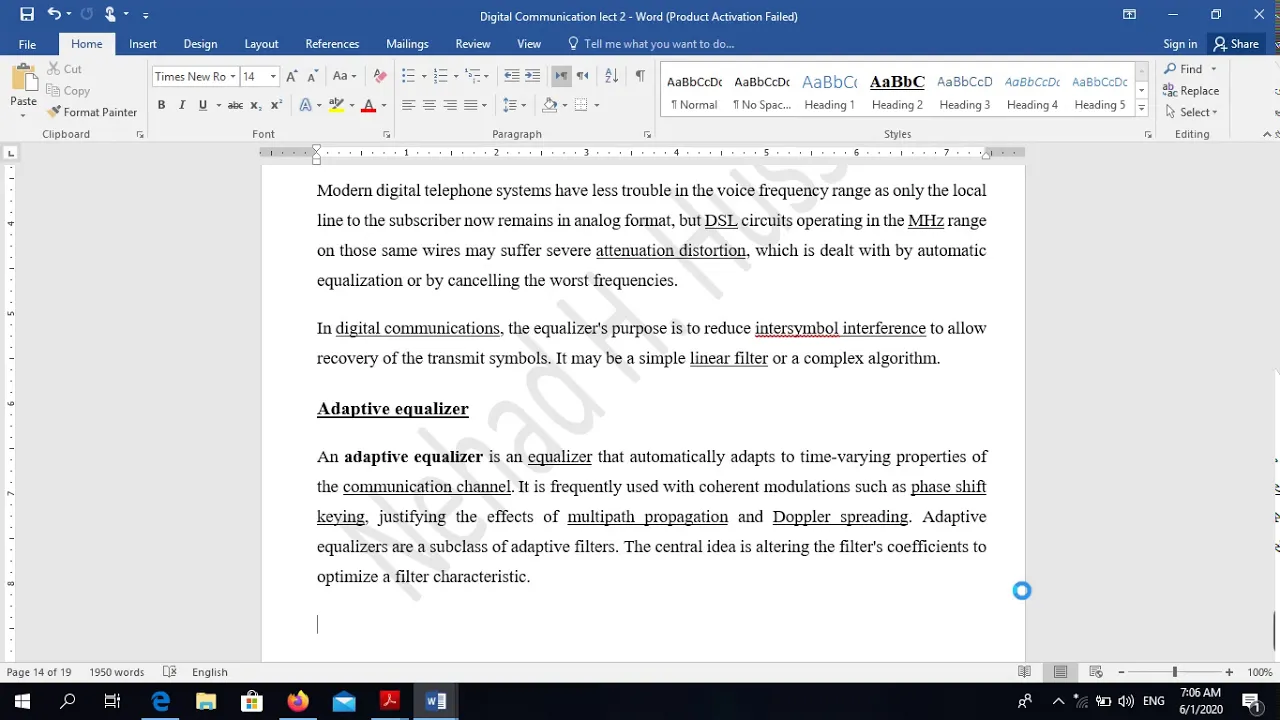1280x720 pixels.
Task: Click the Format Painter brush
Action: click(x=92, y=112)
